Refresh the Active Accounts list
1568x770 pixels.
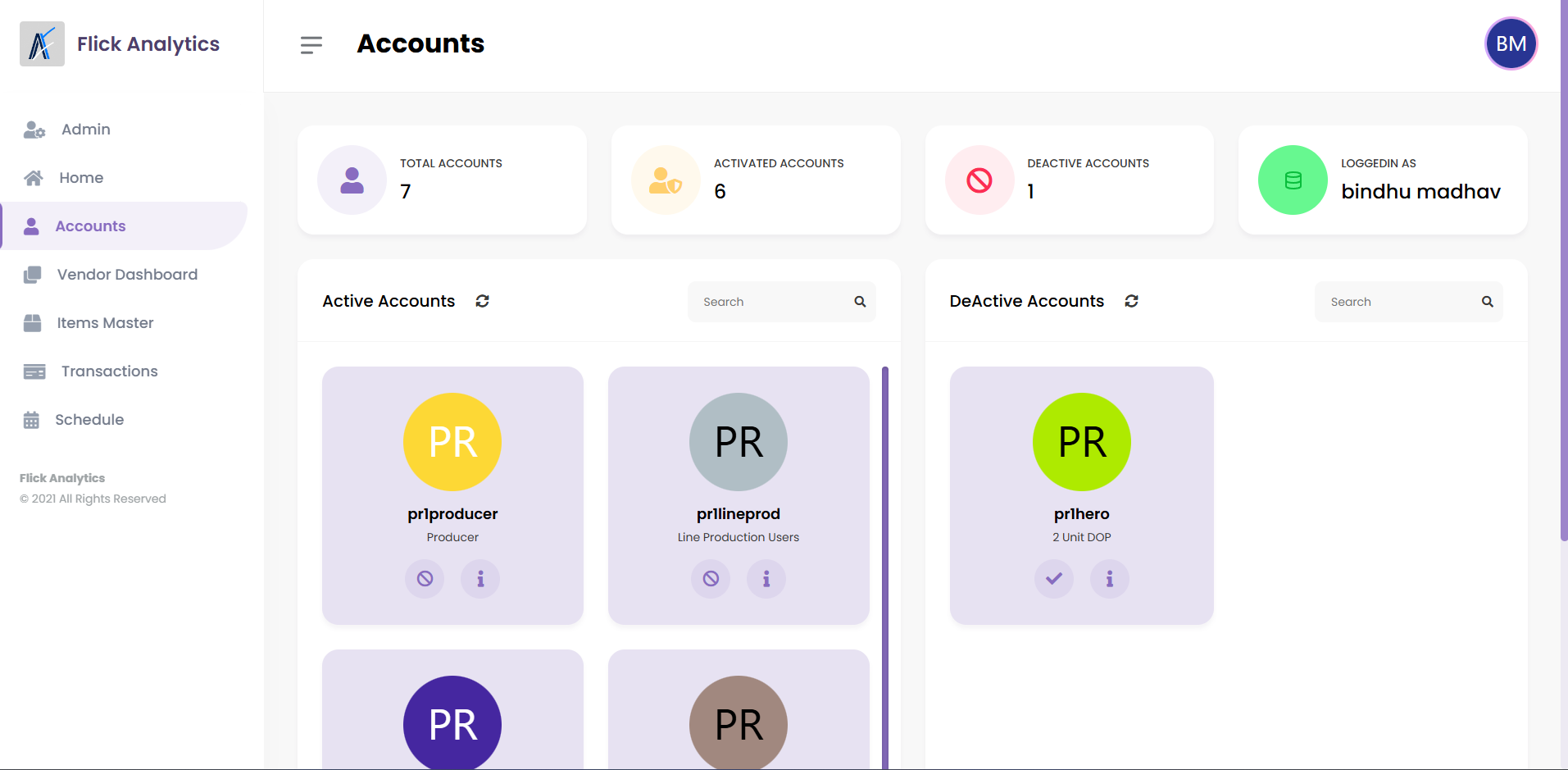(482, 301)
